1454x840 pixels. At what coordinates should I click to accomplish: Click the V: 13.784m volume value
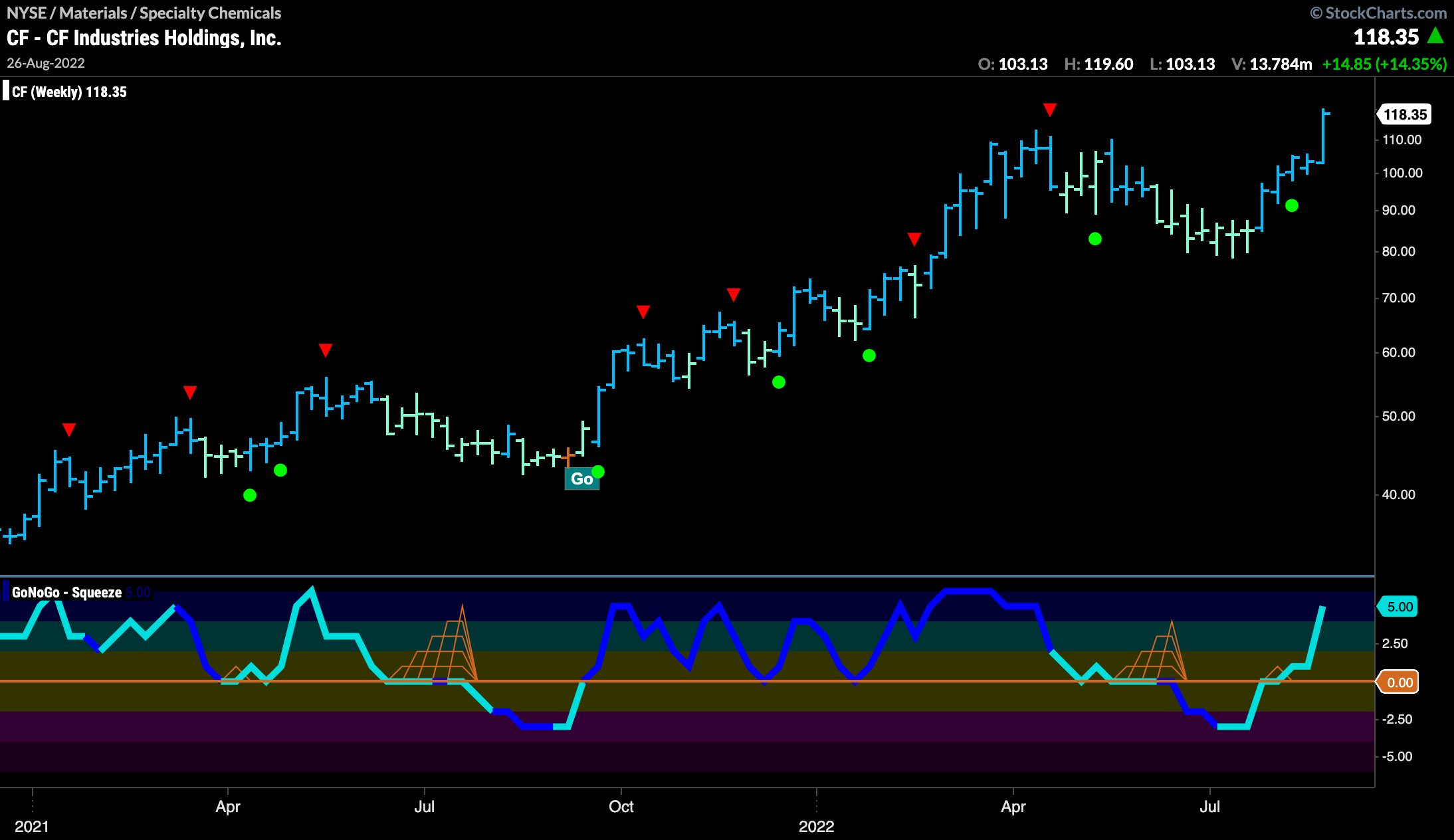1271,64
